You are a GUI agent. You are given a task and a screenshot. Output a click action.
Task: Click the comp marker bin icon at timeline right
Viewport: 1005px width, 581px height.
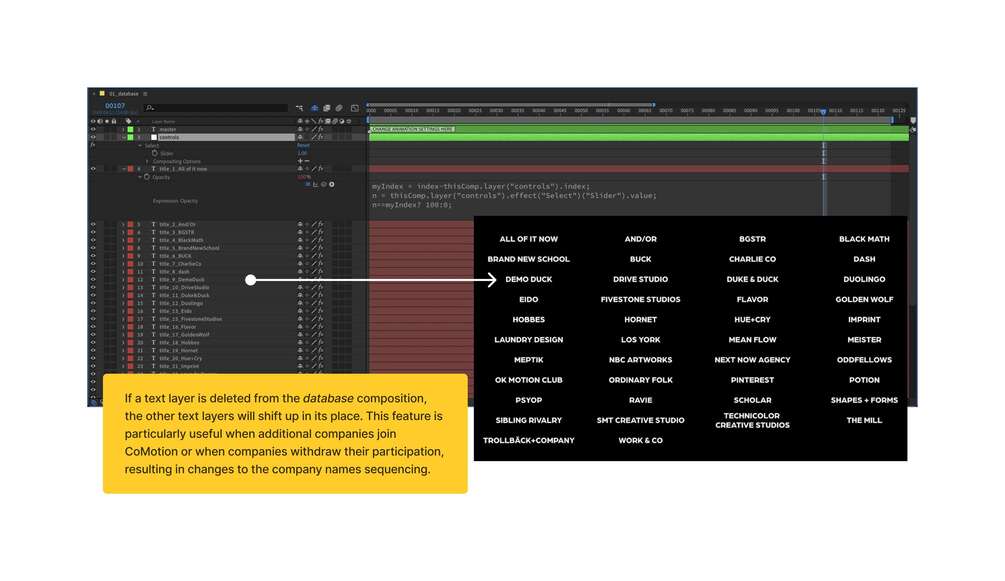tap(913, 121)
